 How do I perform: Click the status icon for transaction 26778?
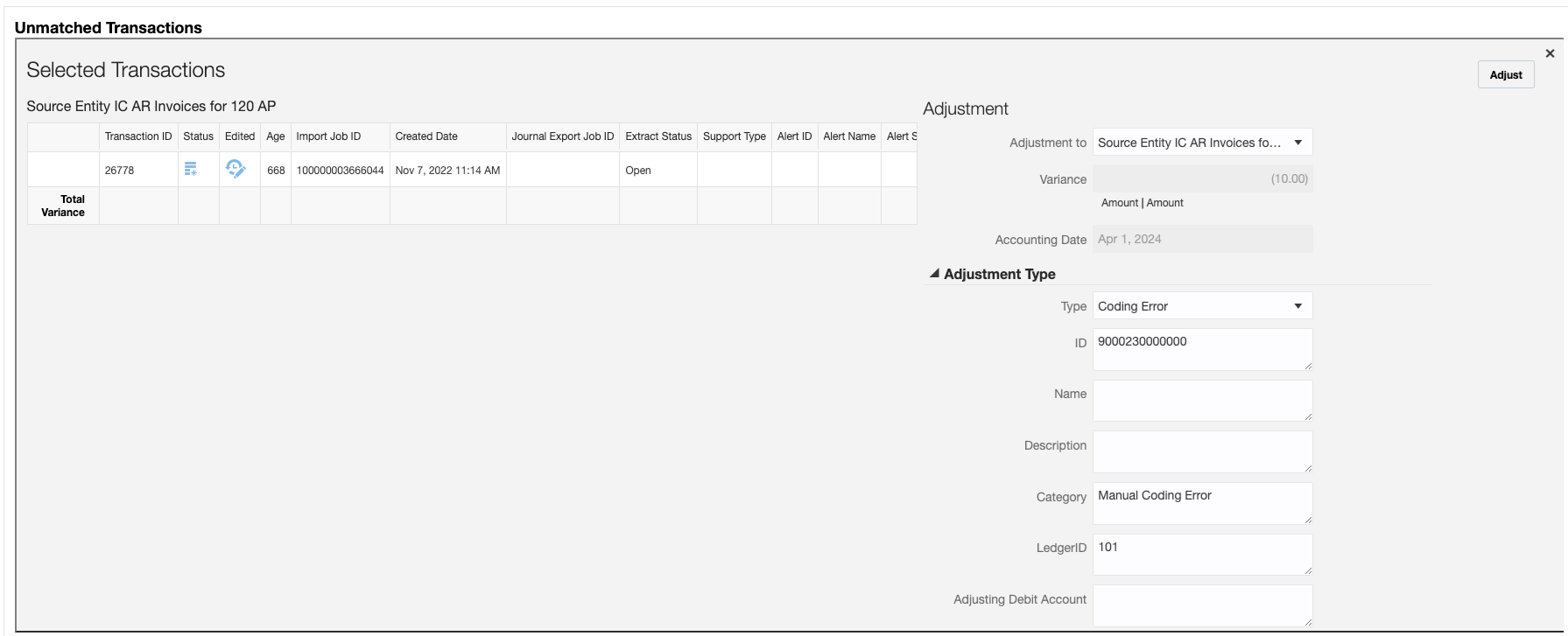click(x=190, y=169)
